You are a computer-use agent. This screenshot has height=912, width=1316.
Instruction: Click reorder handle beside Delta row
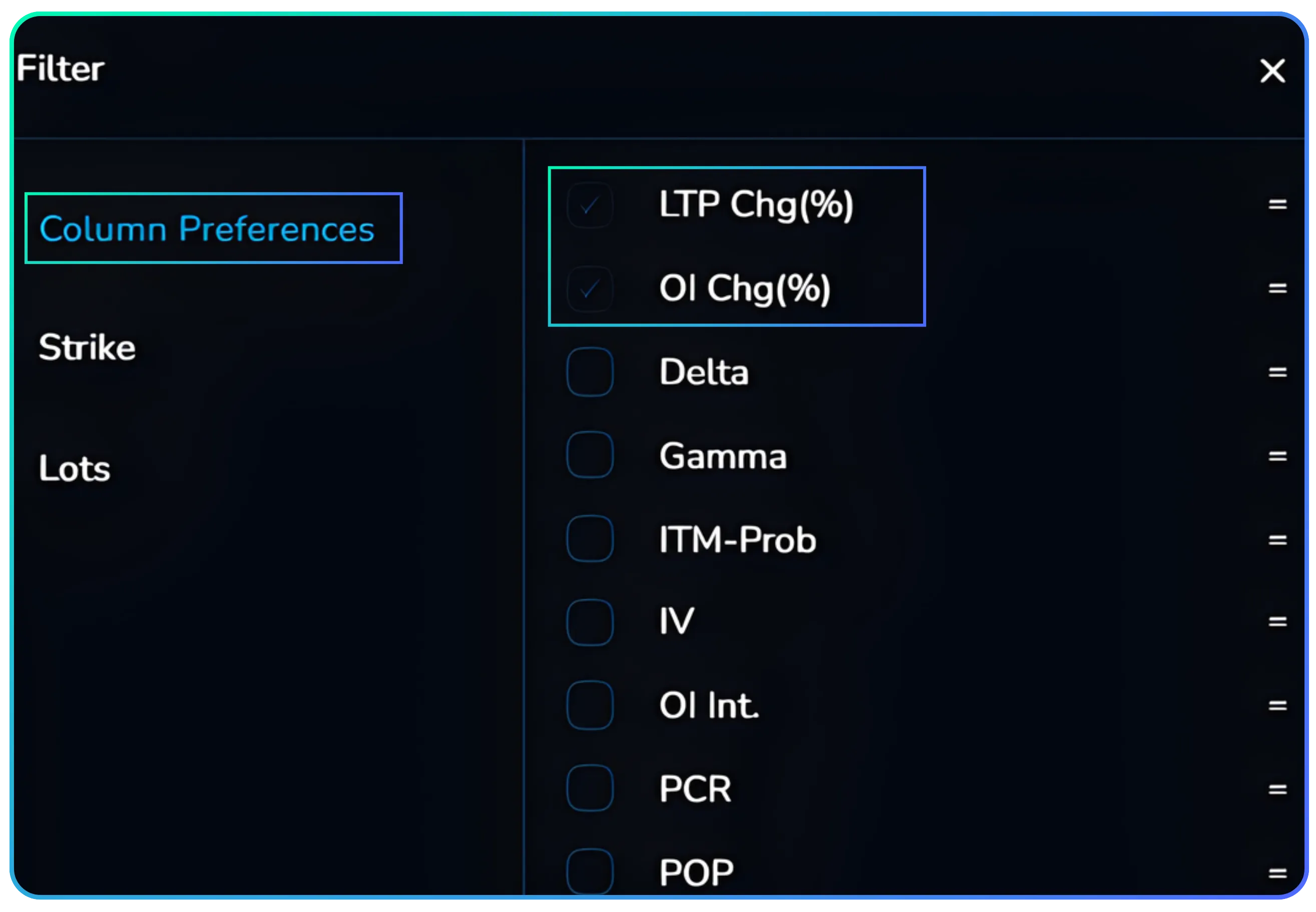tap(1277, 372)
